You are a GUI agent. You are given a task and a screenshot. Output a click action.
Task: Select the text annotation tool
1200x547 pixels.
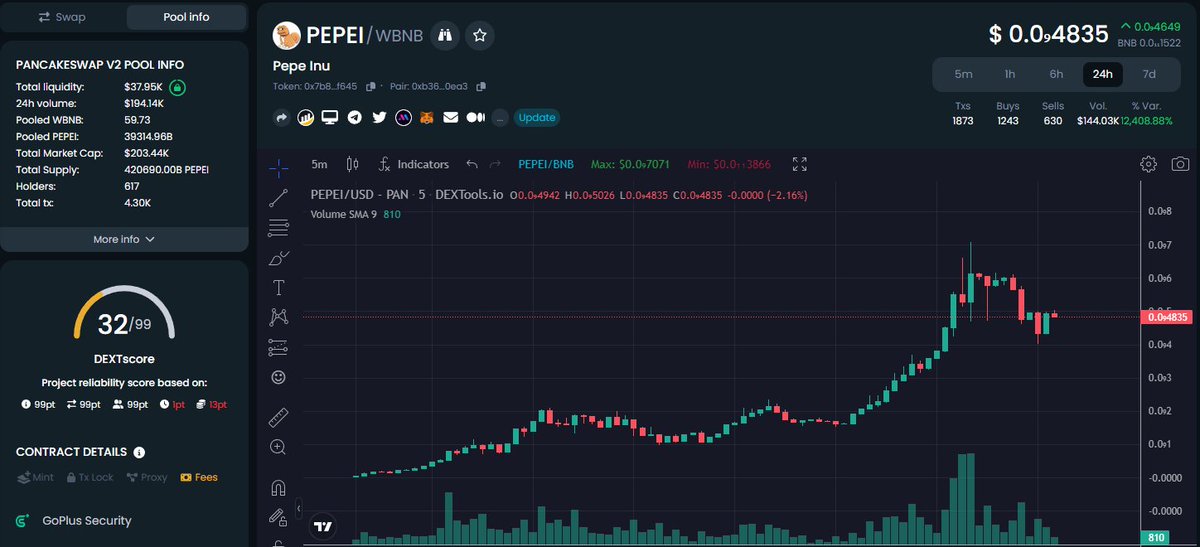coord(279,288)
